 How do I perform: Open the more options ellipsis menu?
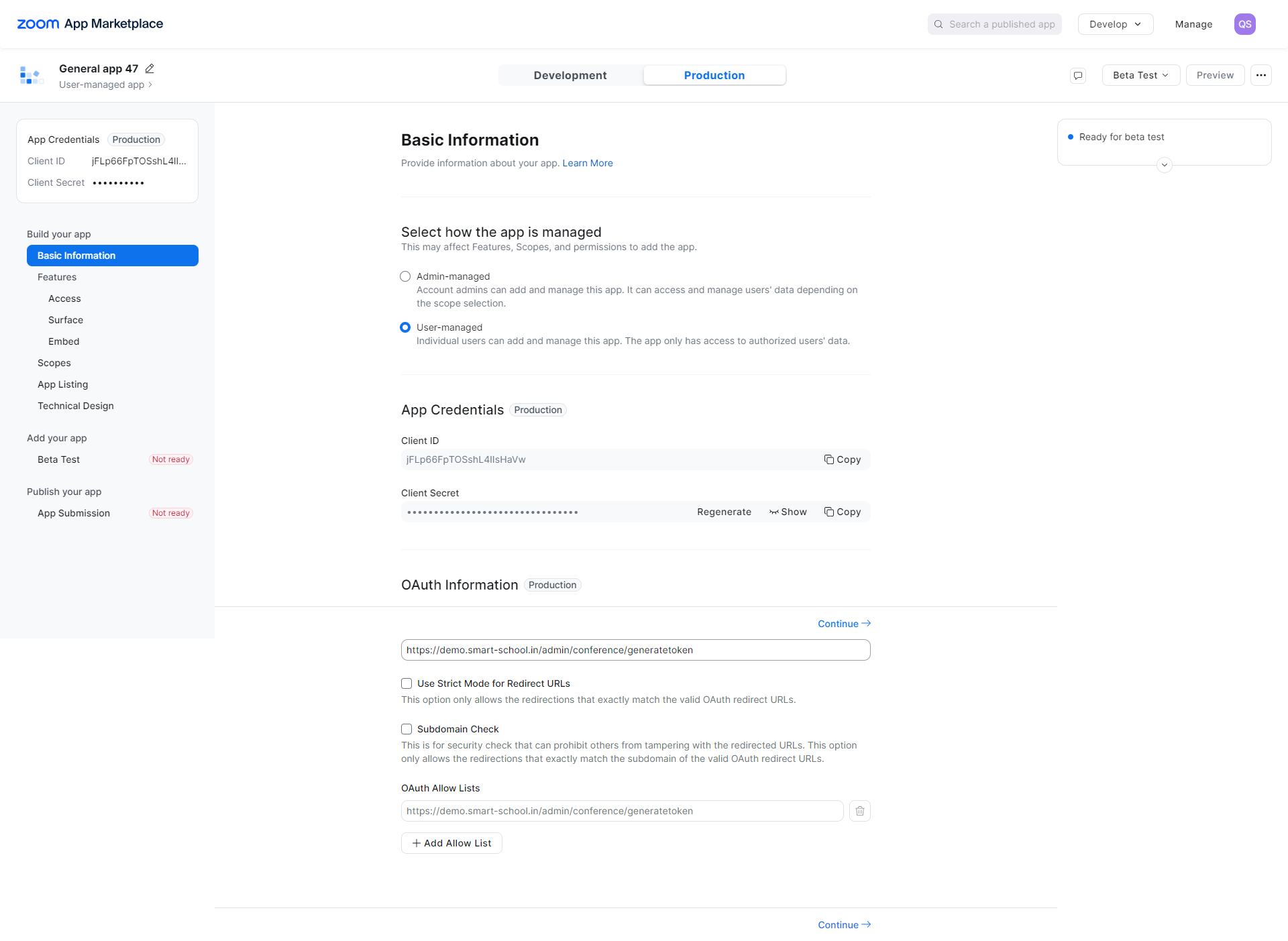(1261, 75)
